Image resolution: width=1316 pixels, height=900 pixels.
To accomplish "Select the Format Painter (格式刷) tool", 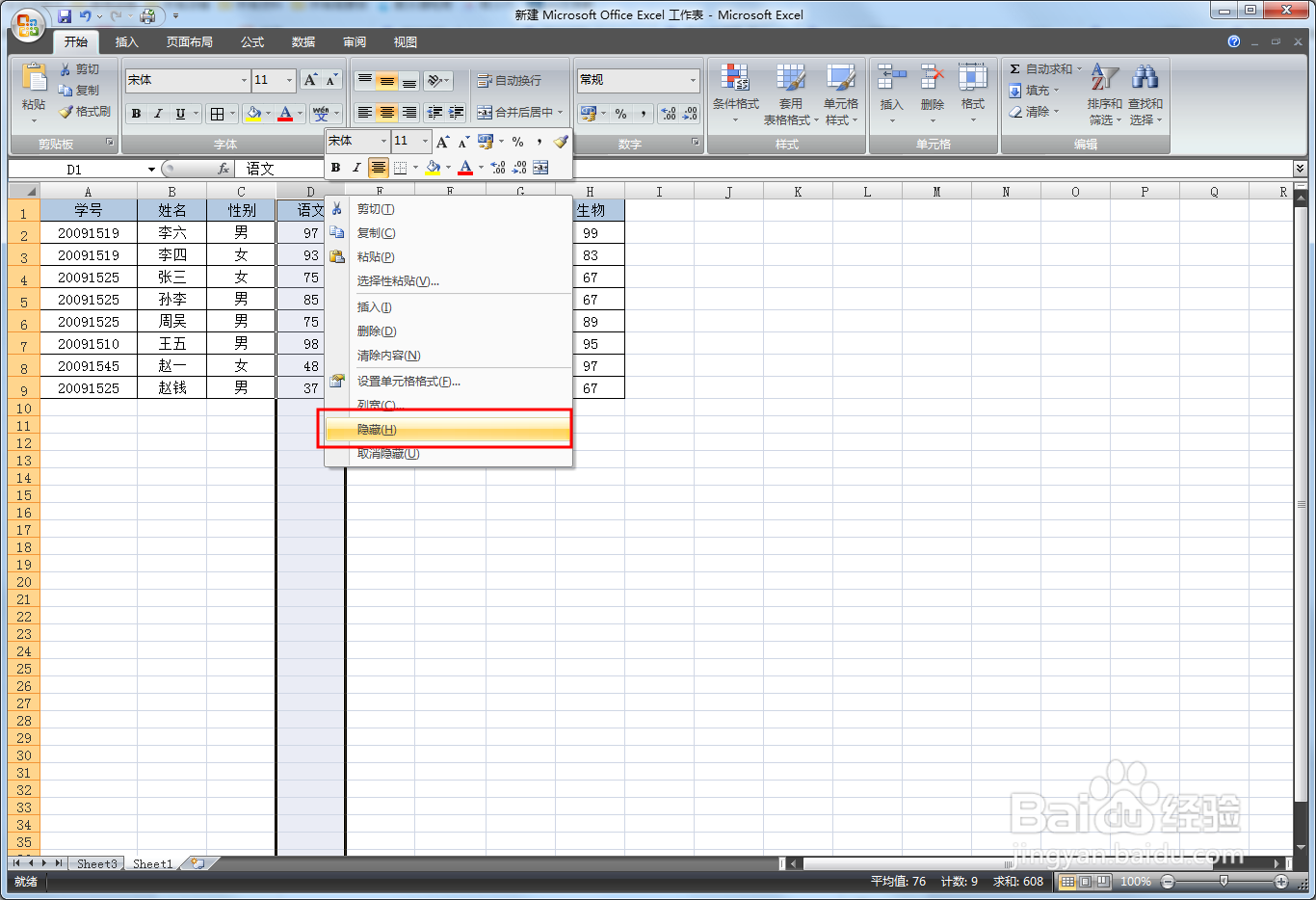I will (x=85, y=112).
